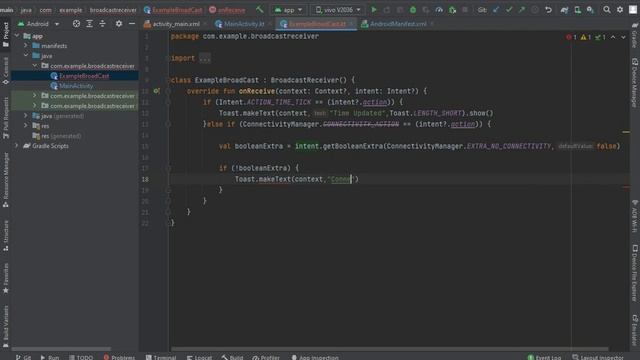Open the Run tool window
640x360 pixels.
50,357
